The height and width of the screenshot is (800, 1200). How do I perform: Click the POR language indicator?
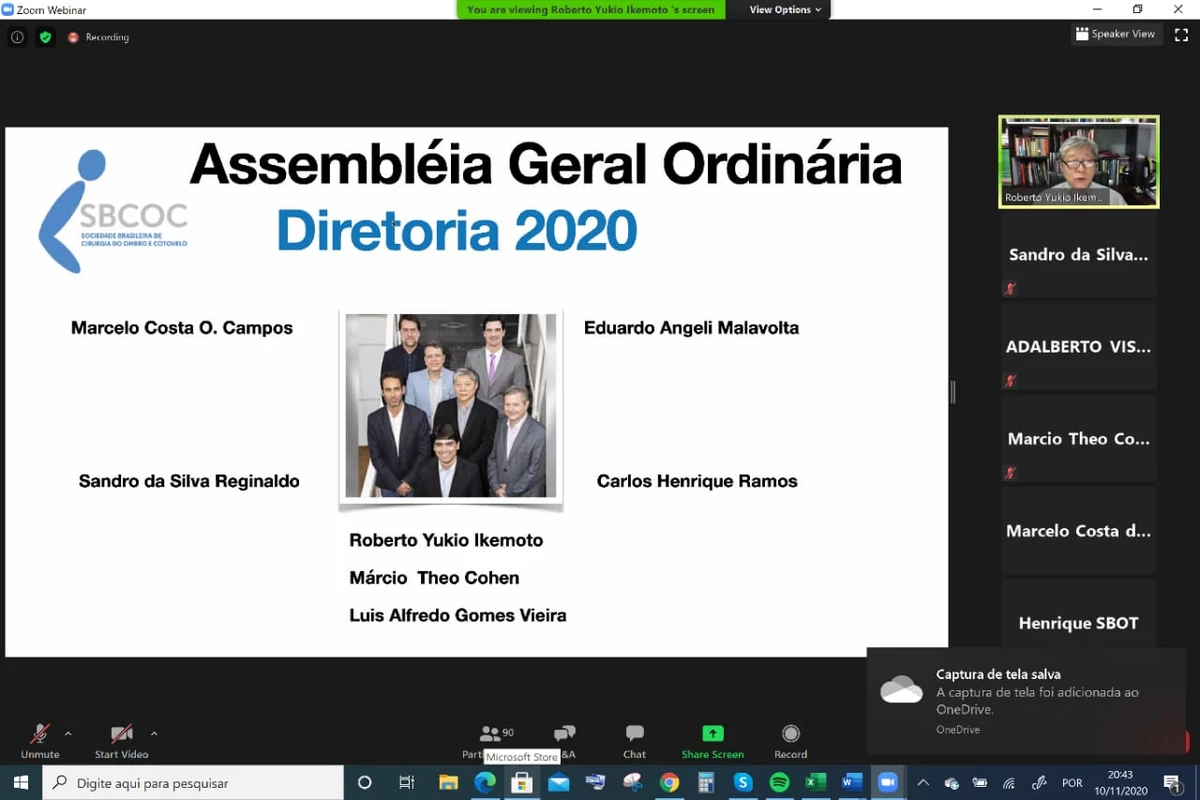click(1072, 783)
